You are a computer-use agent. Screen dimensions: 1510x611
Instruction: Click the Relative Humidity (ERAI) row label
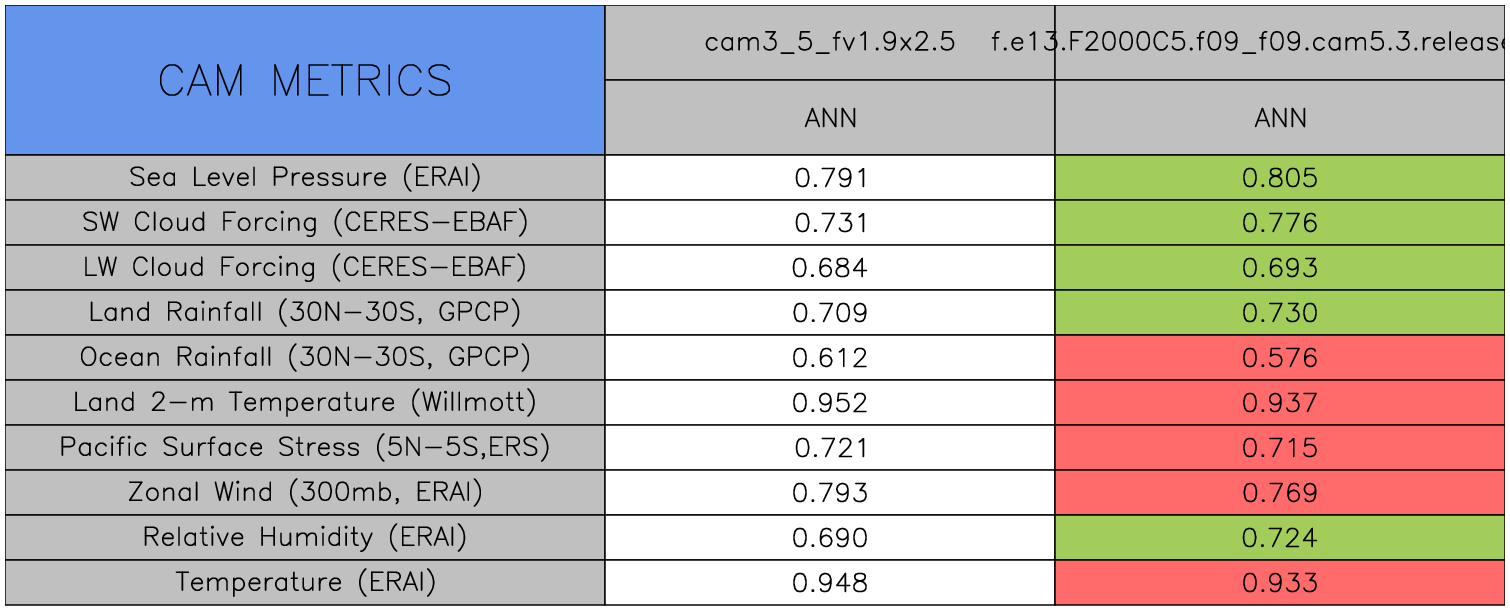click(x=305, y=537)
